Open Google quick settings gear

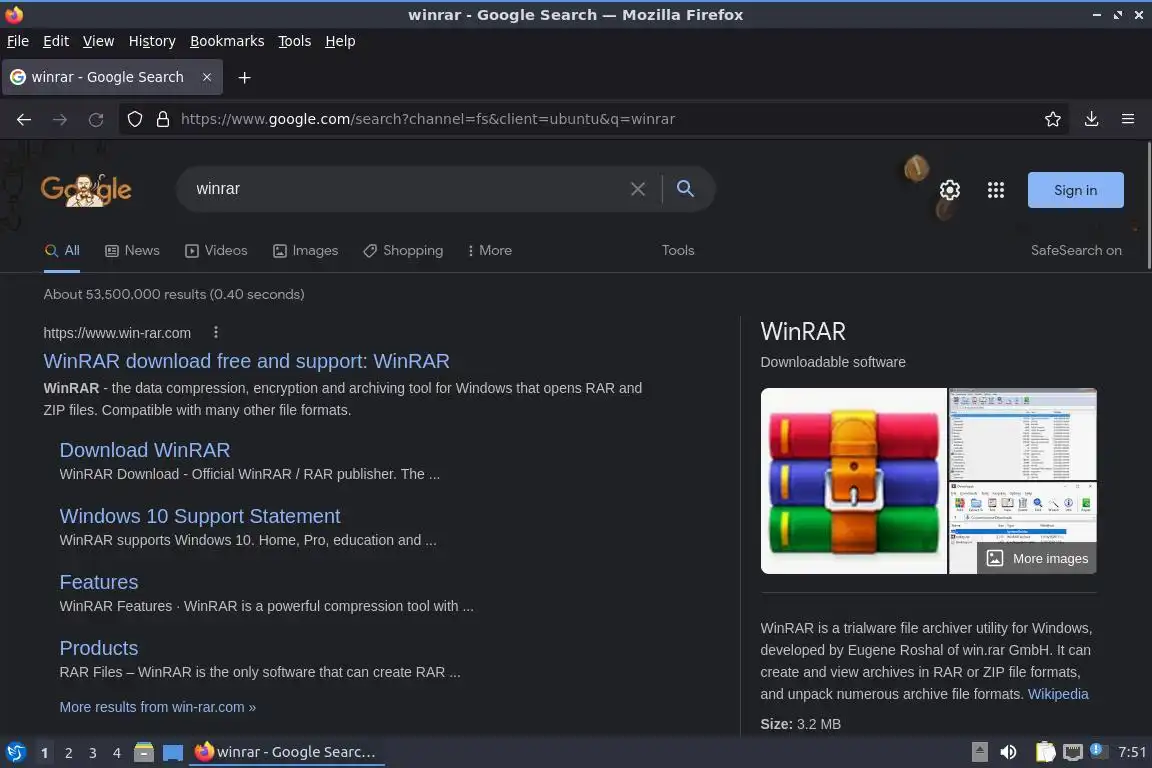click(x=950, y=190)
